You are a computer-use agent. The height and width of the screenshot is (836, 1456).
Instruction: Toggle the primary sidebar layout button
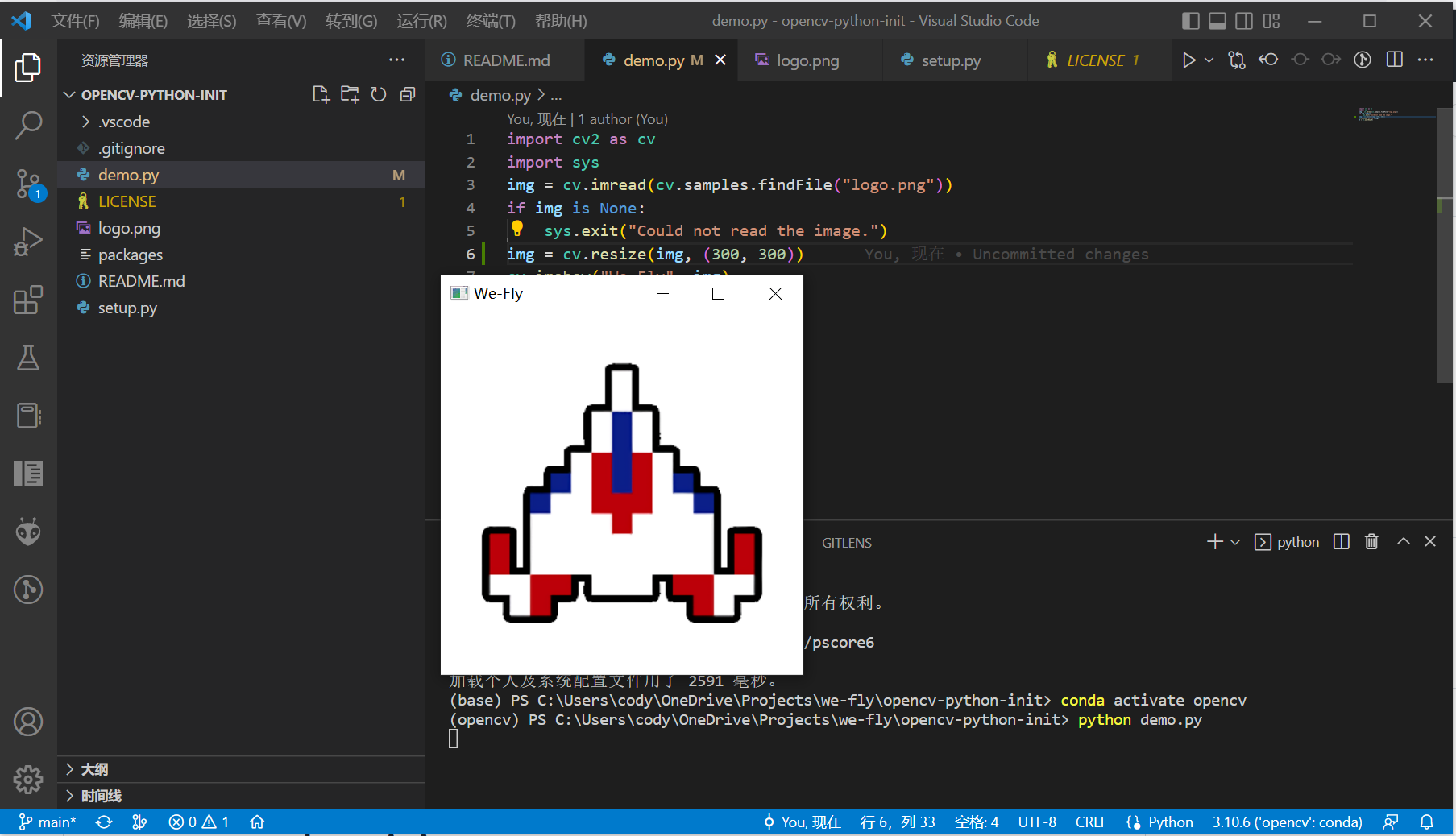coord(1190,21)
